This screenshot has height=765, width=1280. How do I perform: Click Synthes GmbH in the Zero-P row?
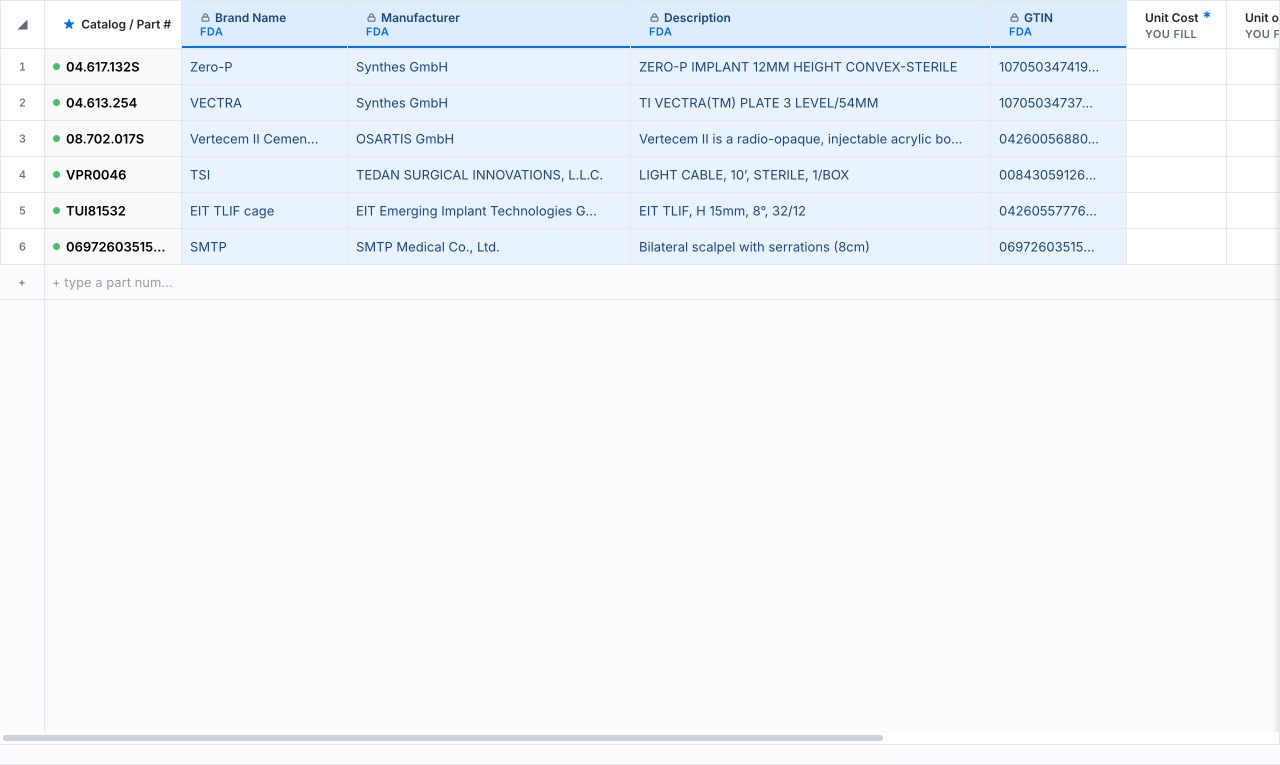click(489, 67)
